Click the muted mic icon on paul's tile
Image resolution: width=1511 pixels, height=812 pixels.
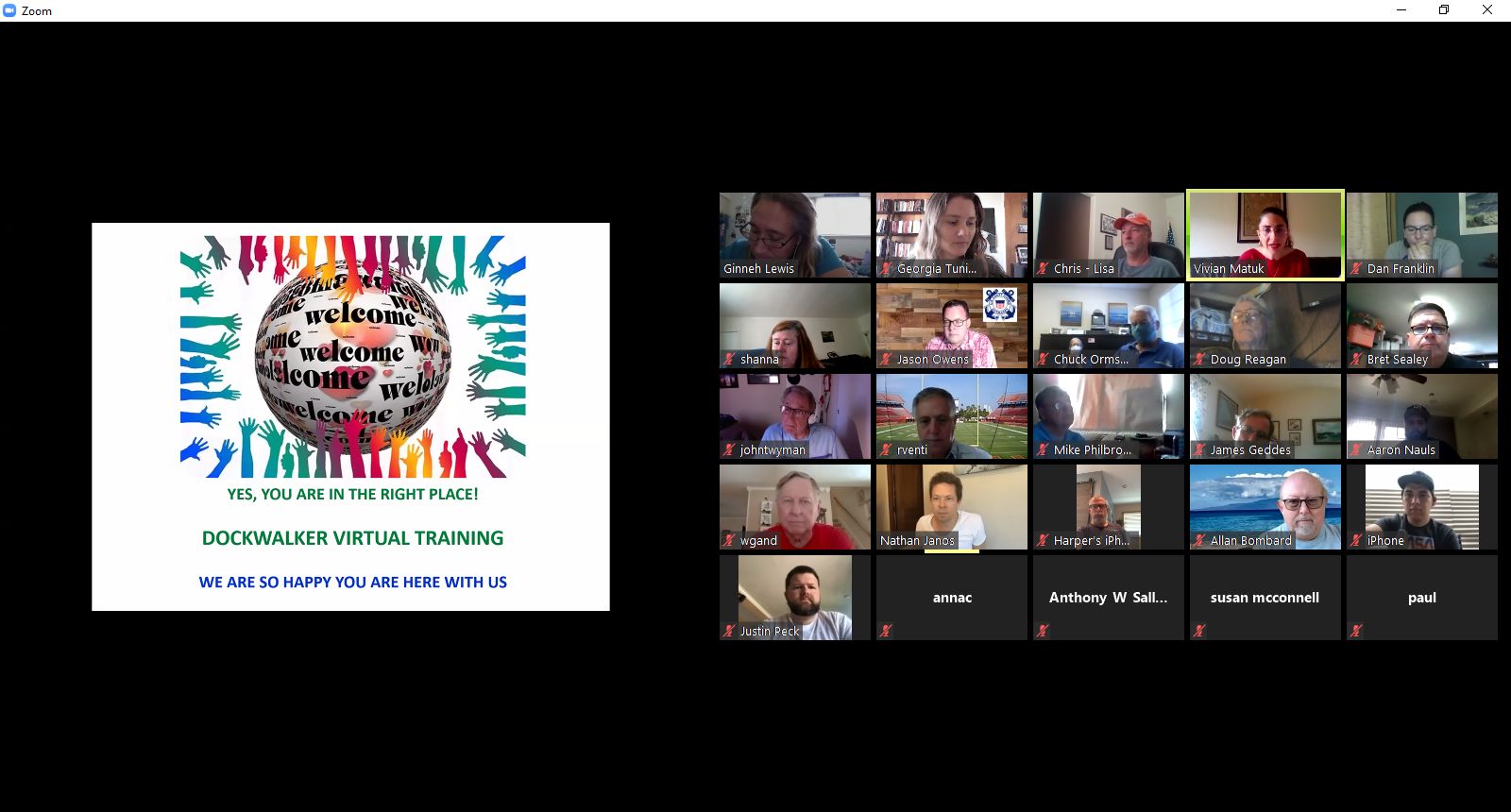(x=1356, y=631)
